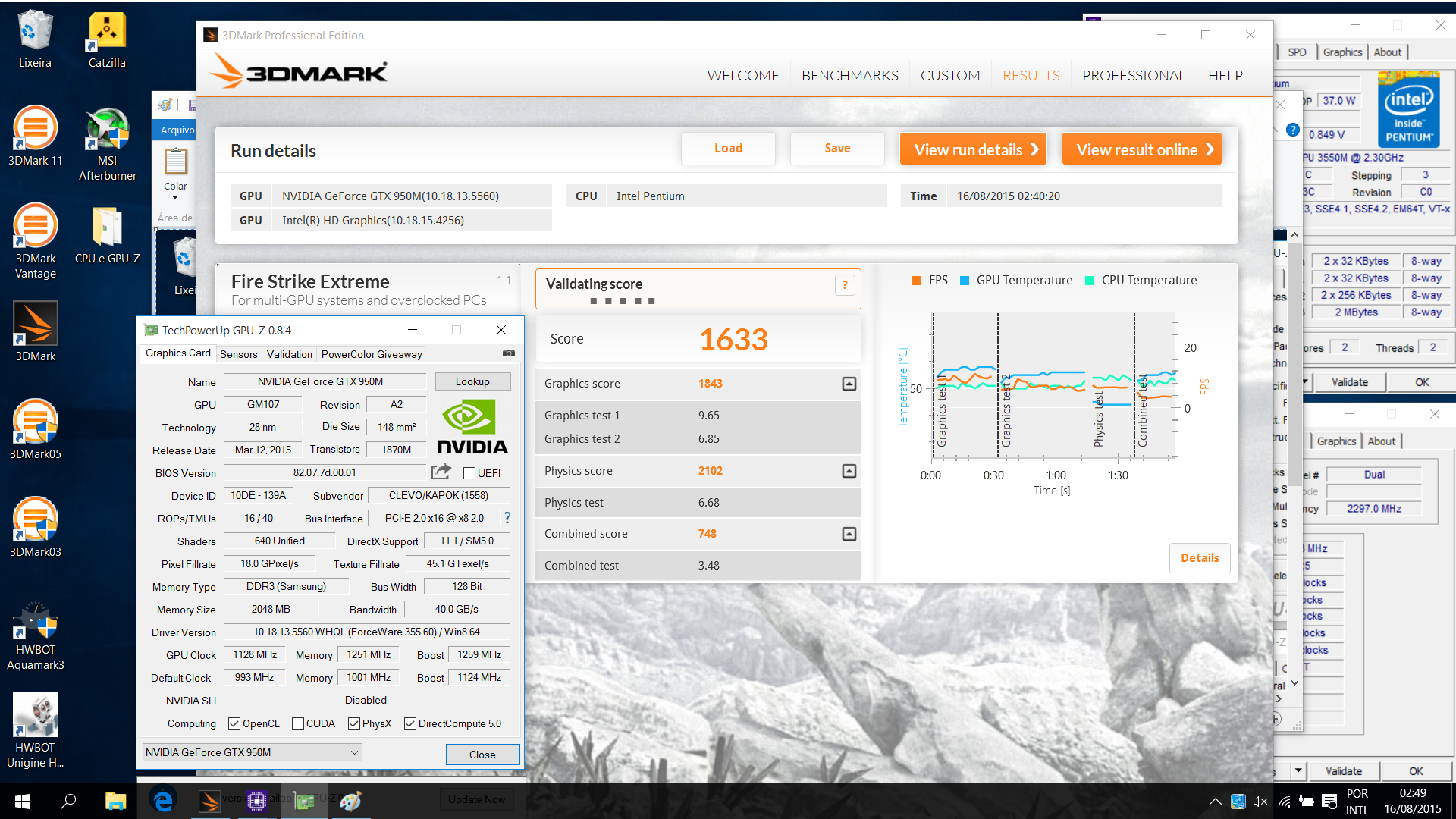Open the GPU selection dropdown in GPU-Z
Image resolution: width=1456 pixels, height=819 pixels.
252,752
